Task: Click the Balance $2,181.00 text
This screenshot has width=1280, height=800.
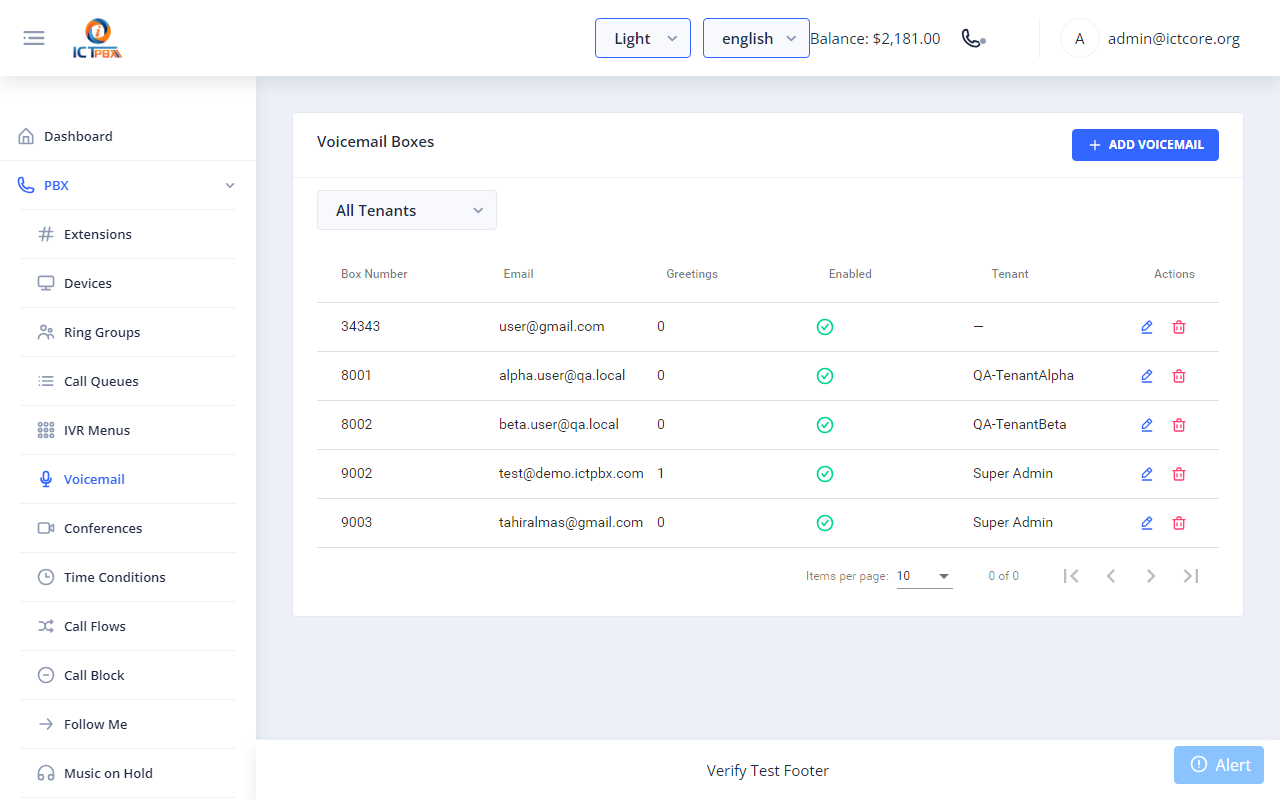Action: [x=875, y=39]
